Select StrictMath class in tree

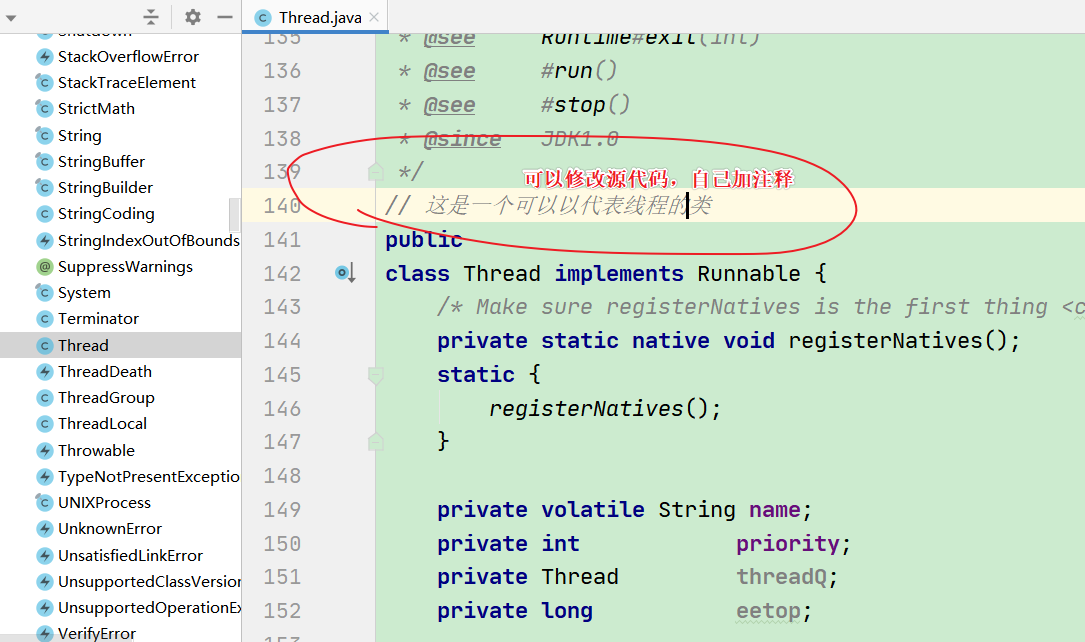click(x=96, y=109)
